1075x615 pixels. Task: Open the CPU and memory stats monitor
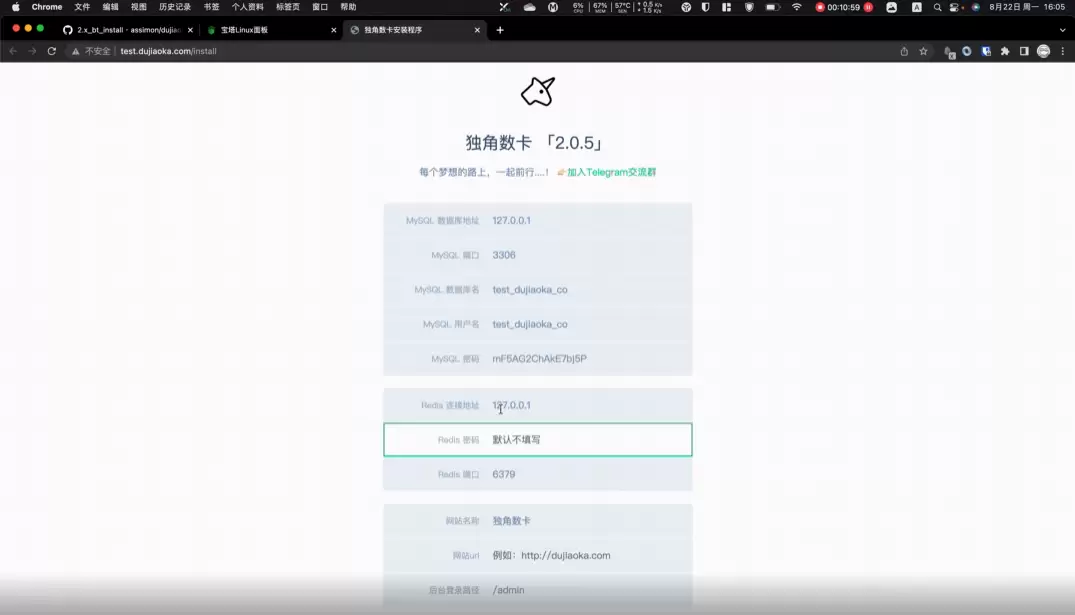pyautogui.click(x=618, y=7)
